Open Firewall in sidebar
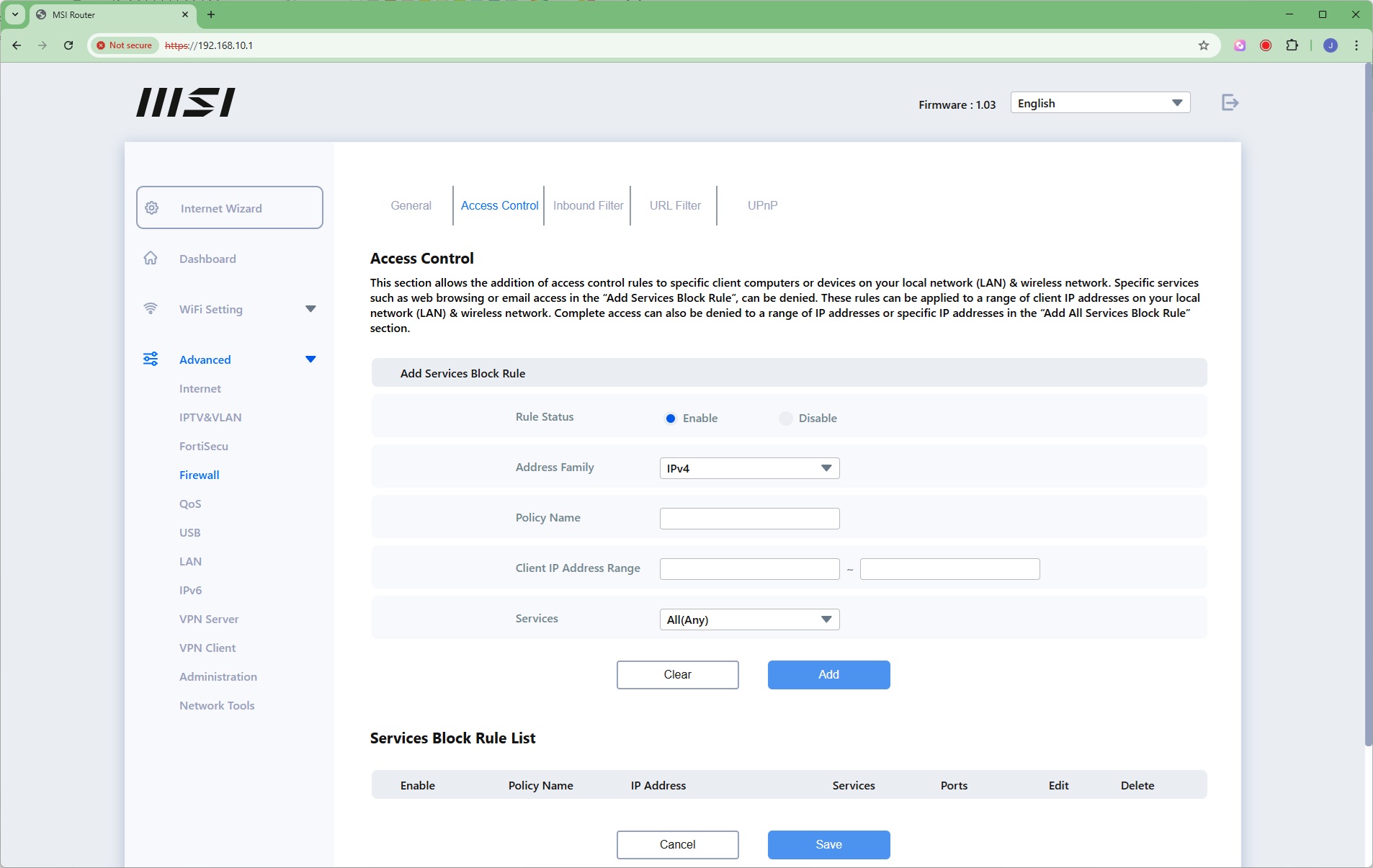Image resolution: width=1373 pixels, height=868 pixels. pos(200,475)
